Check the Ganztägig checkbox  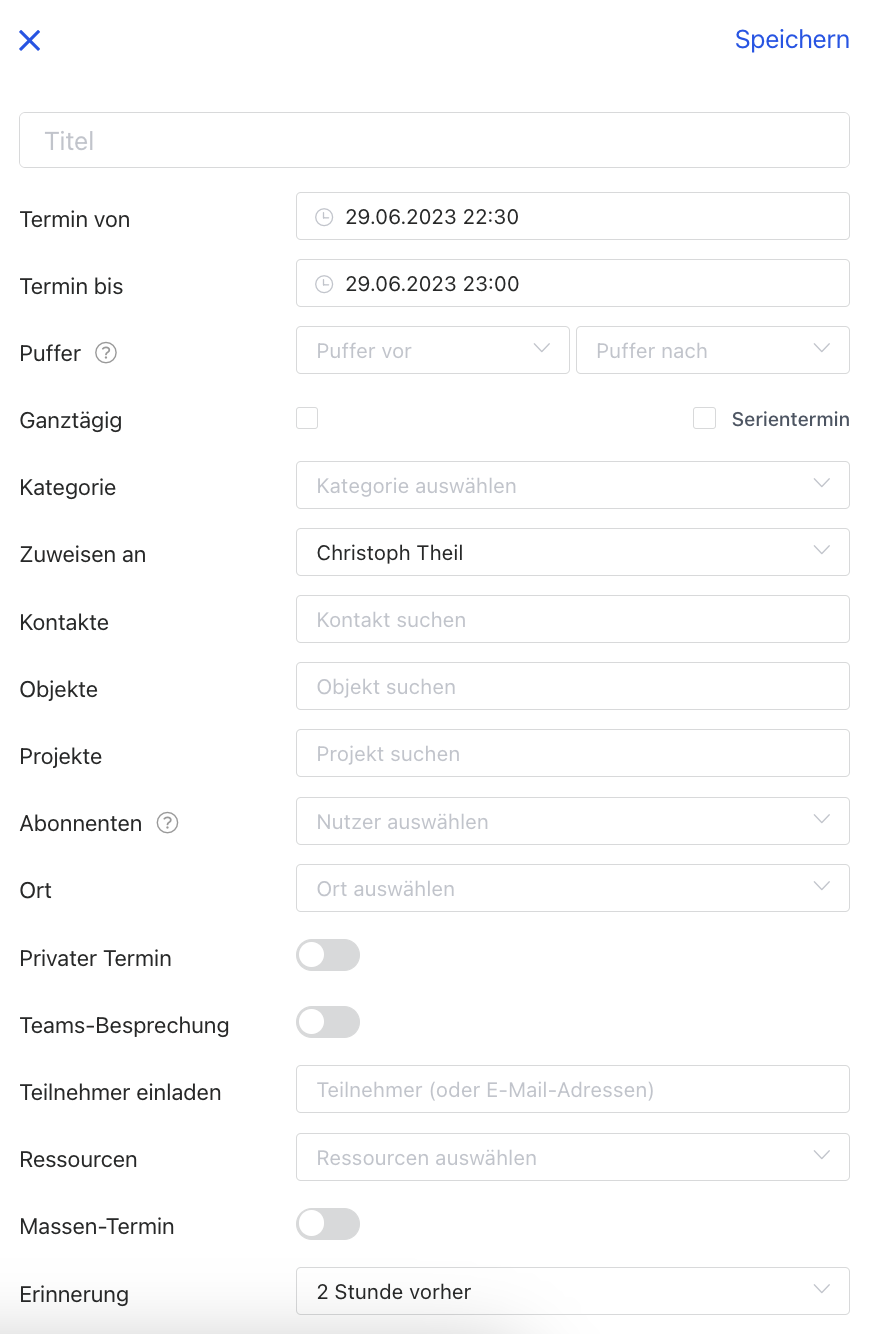tap(307, 418)
